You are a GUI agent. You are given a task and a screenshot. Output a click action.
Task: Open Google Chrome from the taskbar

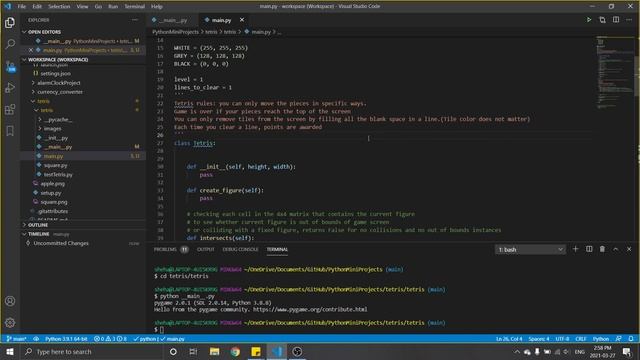click(235, 351)
